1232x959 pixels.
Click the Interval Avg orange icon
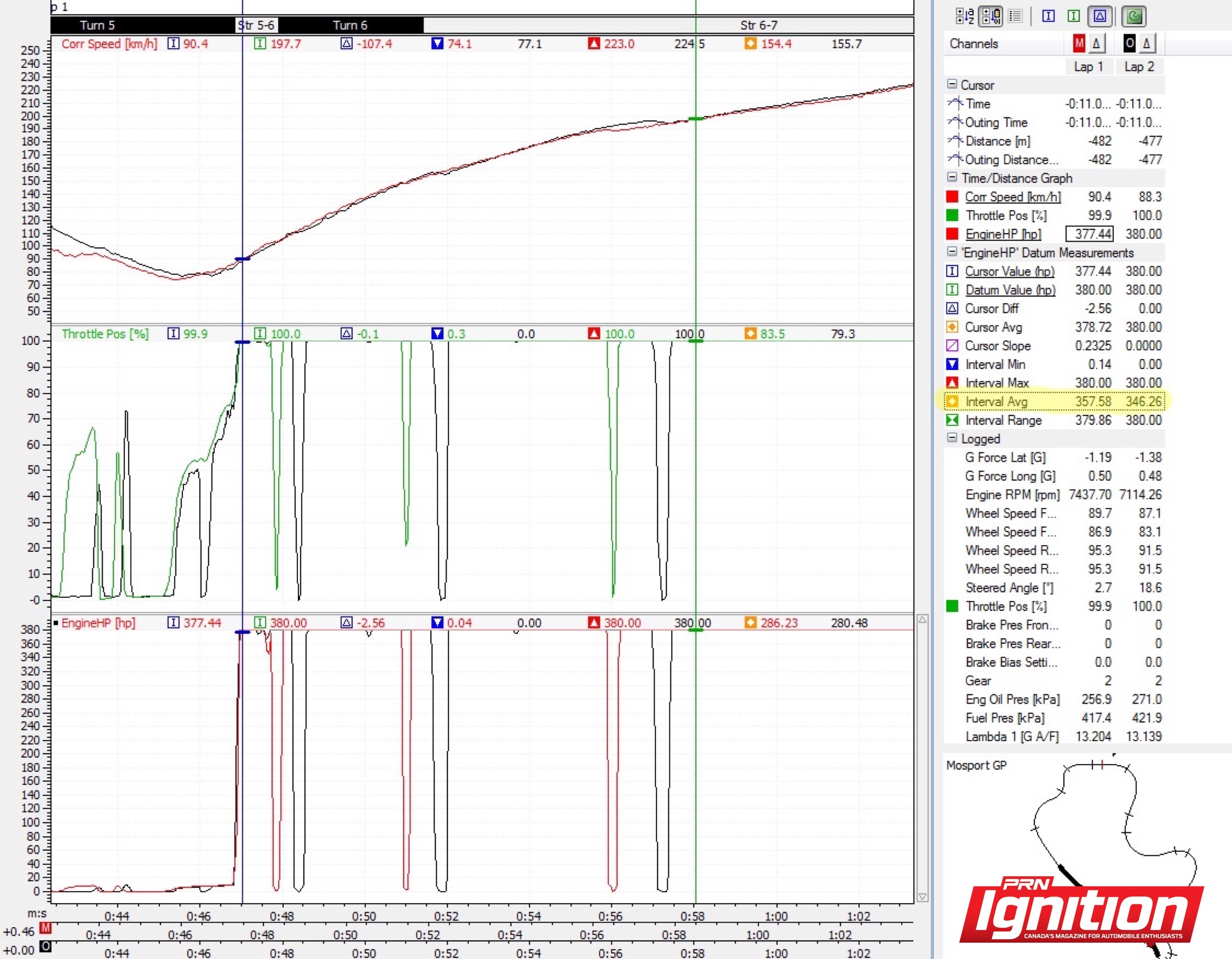click(952, 402)
